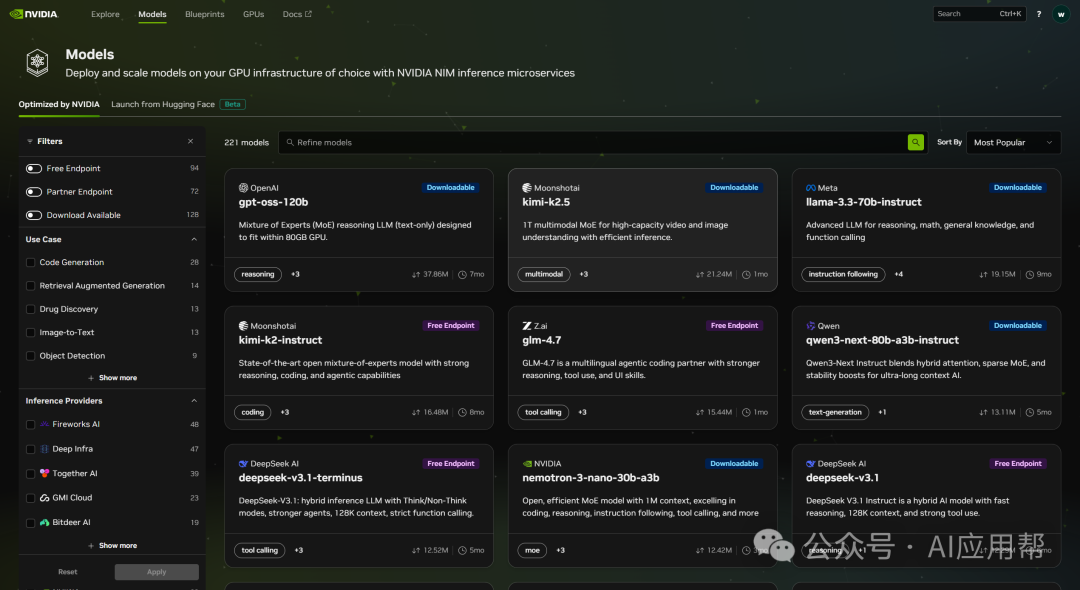This screenshot has width=1080, height=590.
Task: Open the Blueprints nav item
Action: pyautogui.click(x=205, y=14)
